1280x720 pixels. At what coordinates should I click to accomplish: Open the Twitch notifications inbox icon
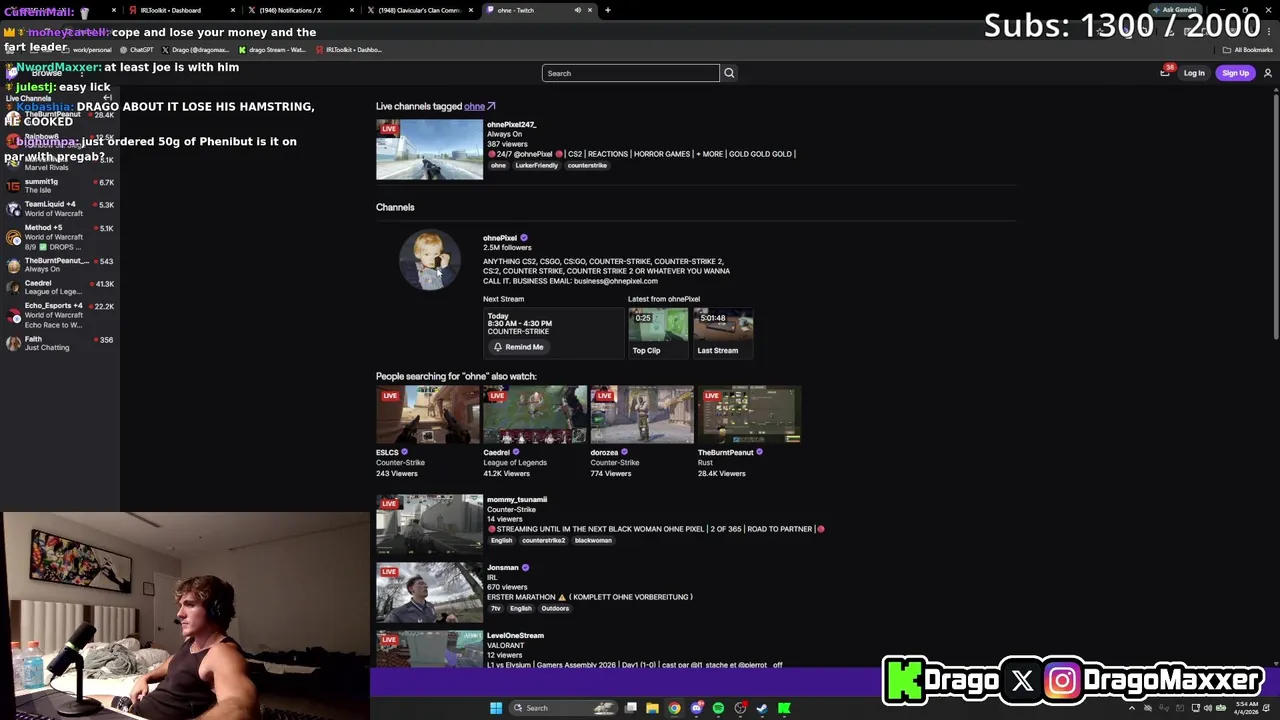point(1165,72)
